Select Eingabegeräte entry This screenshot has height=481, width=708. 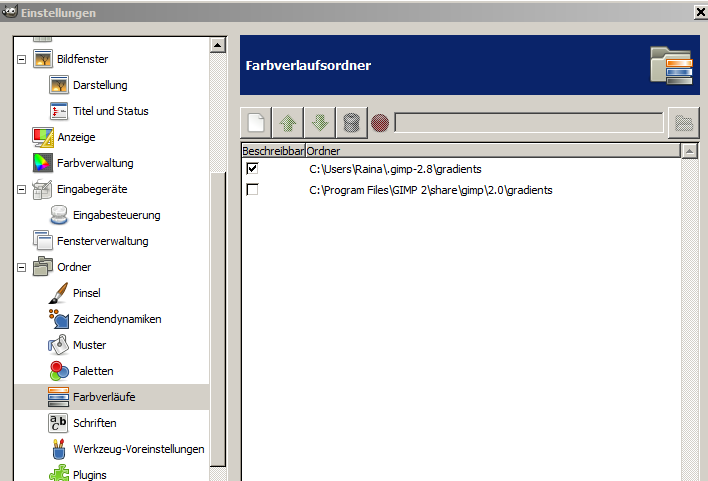(92, 189)
